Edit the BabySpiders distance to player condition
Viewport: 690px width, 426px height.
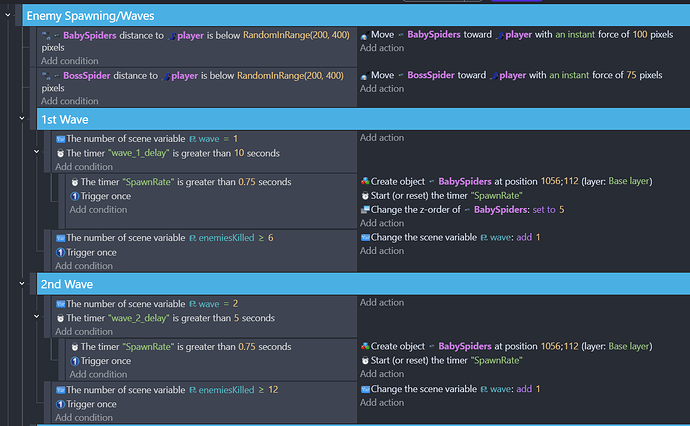(x=196, y=41)
